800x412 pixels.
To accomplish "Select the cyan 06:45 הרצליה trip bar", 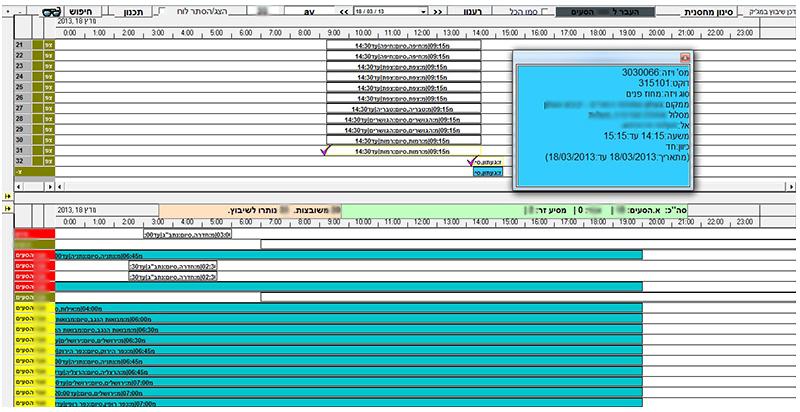I will tap(349, 372).
